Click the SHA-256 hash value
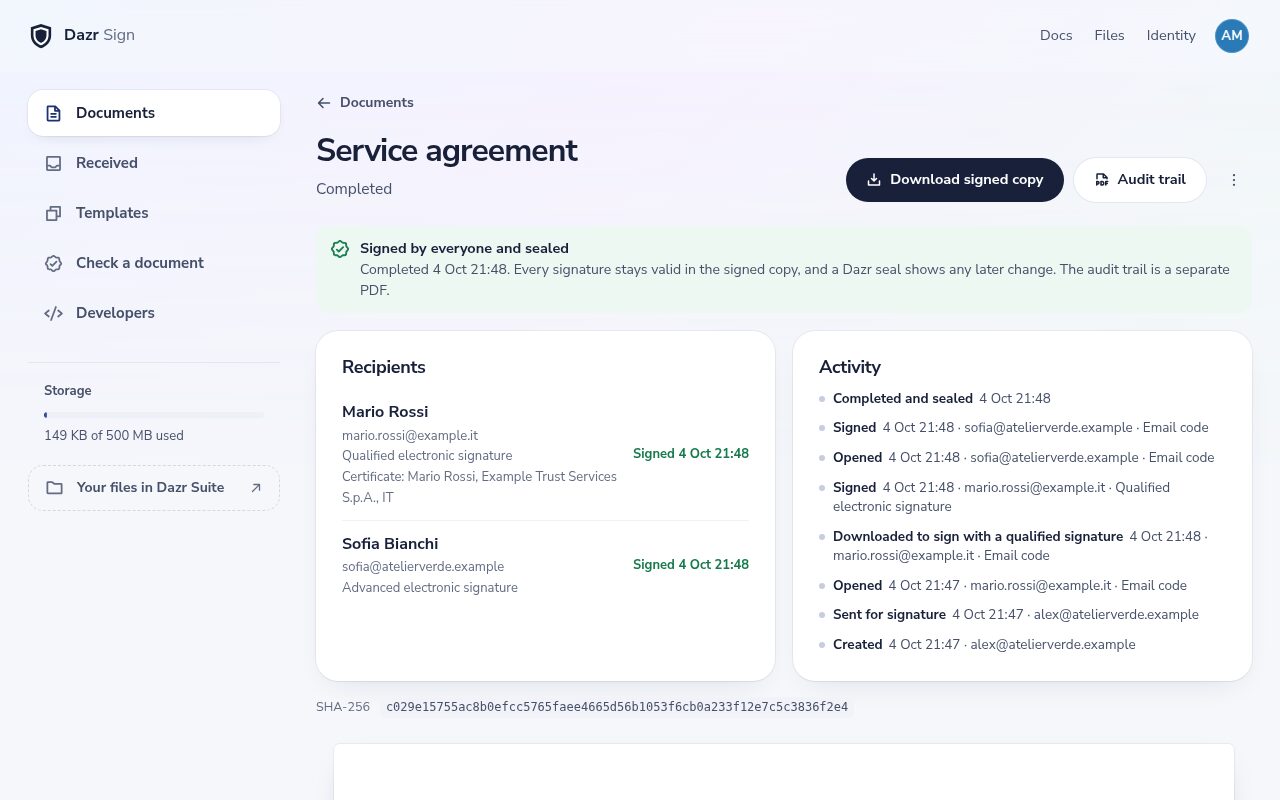 coord(617,707)
